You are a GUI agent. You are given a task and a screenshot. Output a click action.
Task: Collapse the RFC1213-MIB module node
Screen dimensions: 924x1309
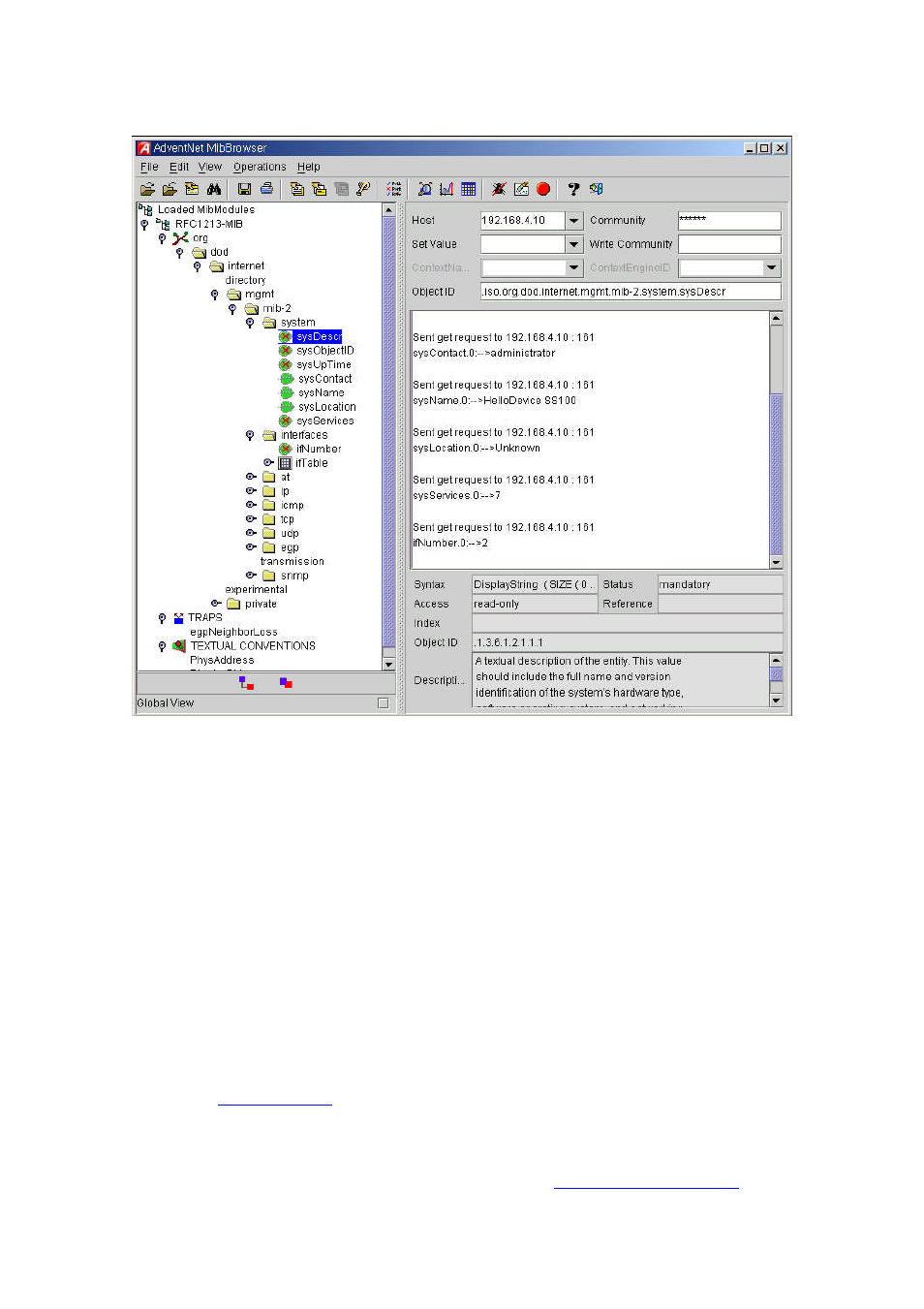click(x=144, y=225)
